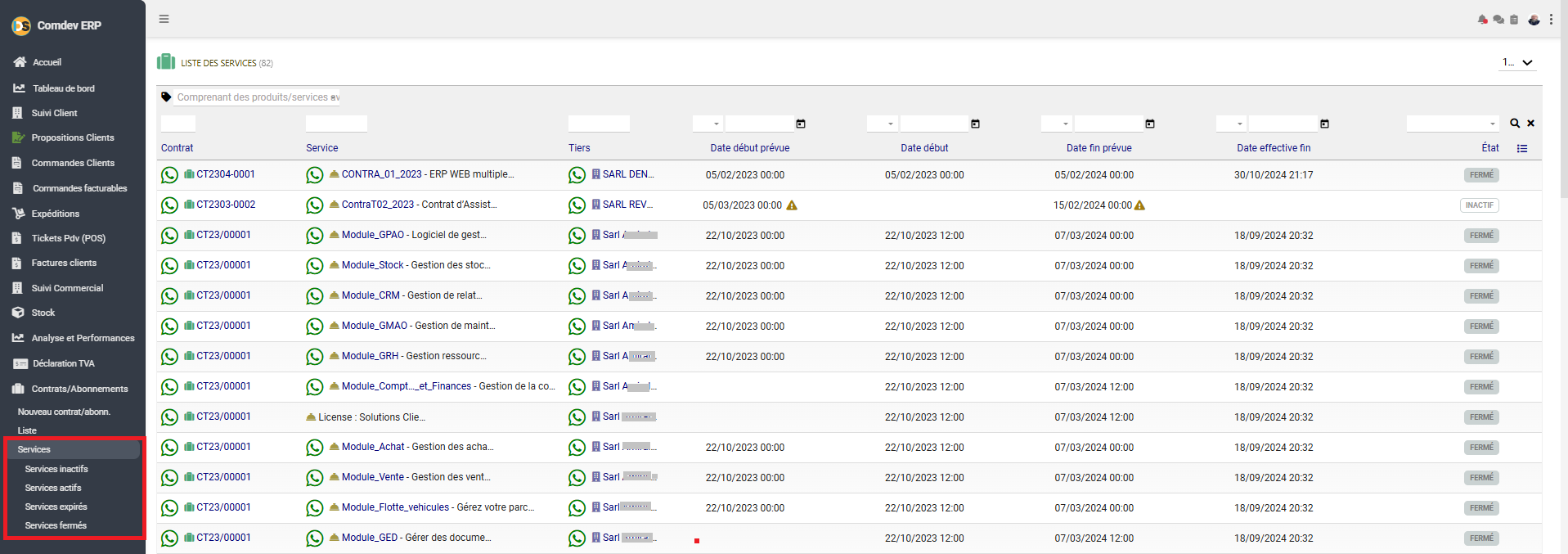The image size is (1568, 554).
Task: Open service link Module_Flotte_vehicules
Action: [x=396, y=507]
